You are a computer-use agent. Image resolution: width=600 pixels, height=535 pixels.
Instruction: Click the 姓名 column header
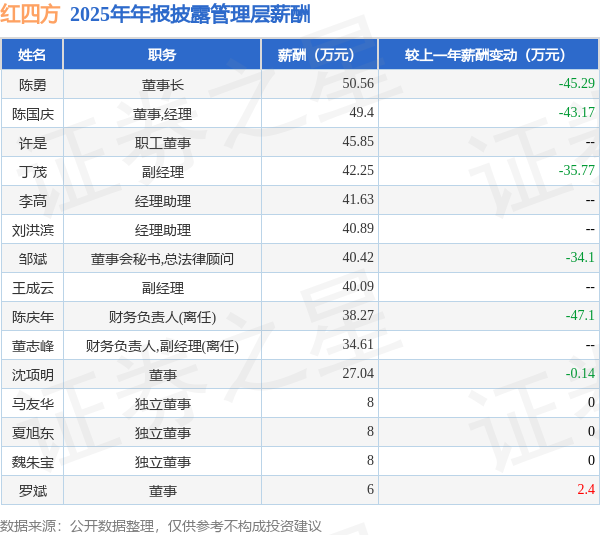click(32, 54)
